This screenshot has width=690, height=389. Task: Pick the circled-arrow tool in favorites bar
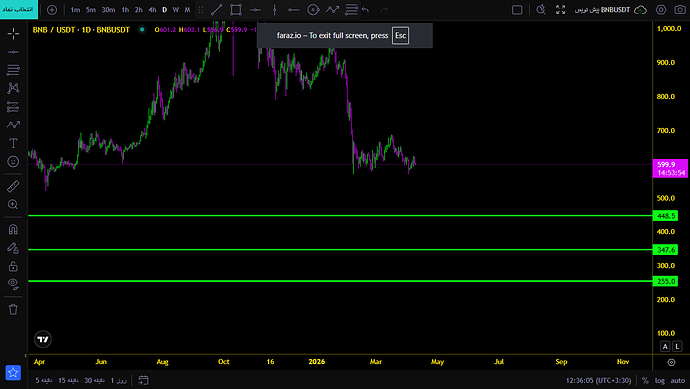click(313, 10)
